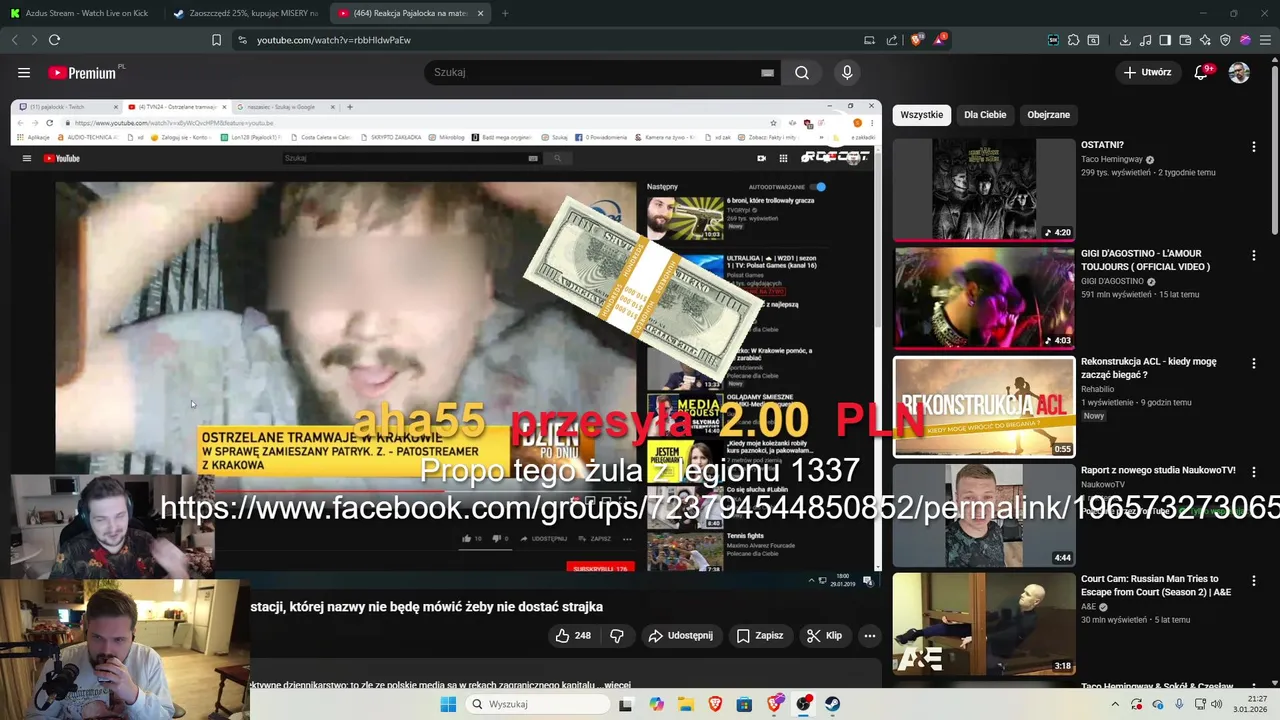Open the Rekonstrukcja ACL video thumbnail
The width and height of the screenshot is (1280, 720).
point(984,407)
